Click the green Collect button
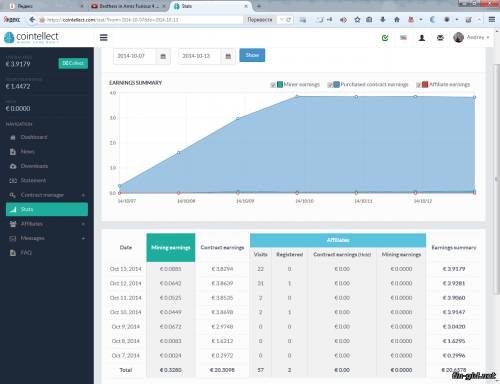 click(x=73, y=63)
